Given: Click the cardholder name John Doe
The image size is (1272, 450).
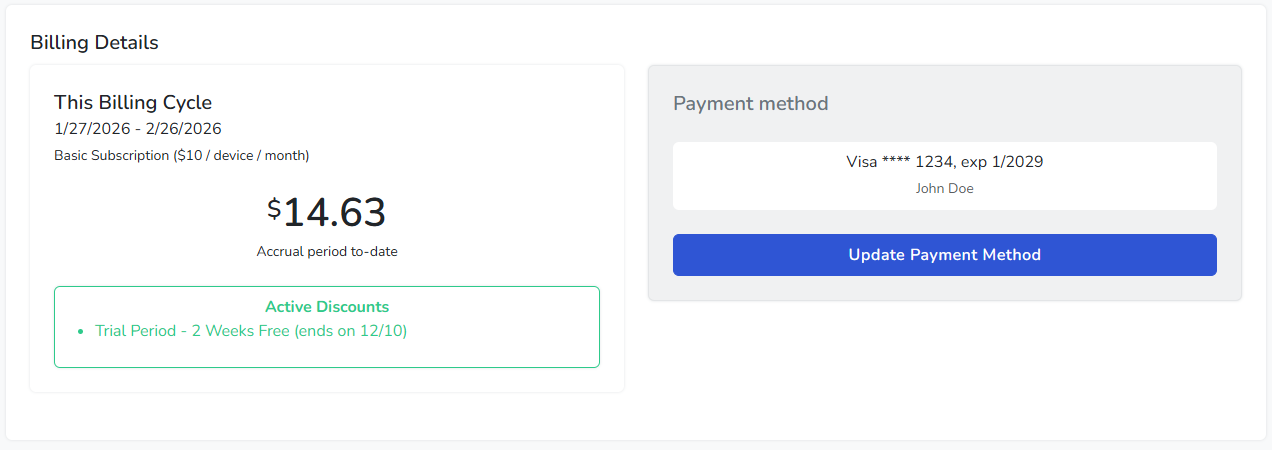Looking at the screenshot, I should 944,188.
